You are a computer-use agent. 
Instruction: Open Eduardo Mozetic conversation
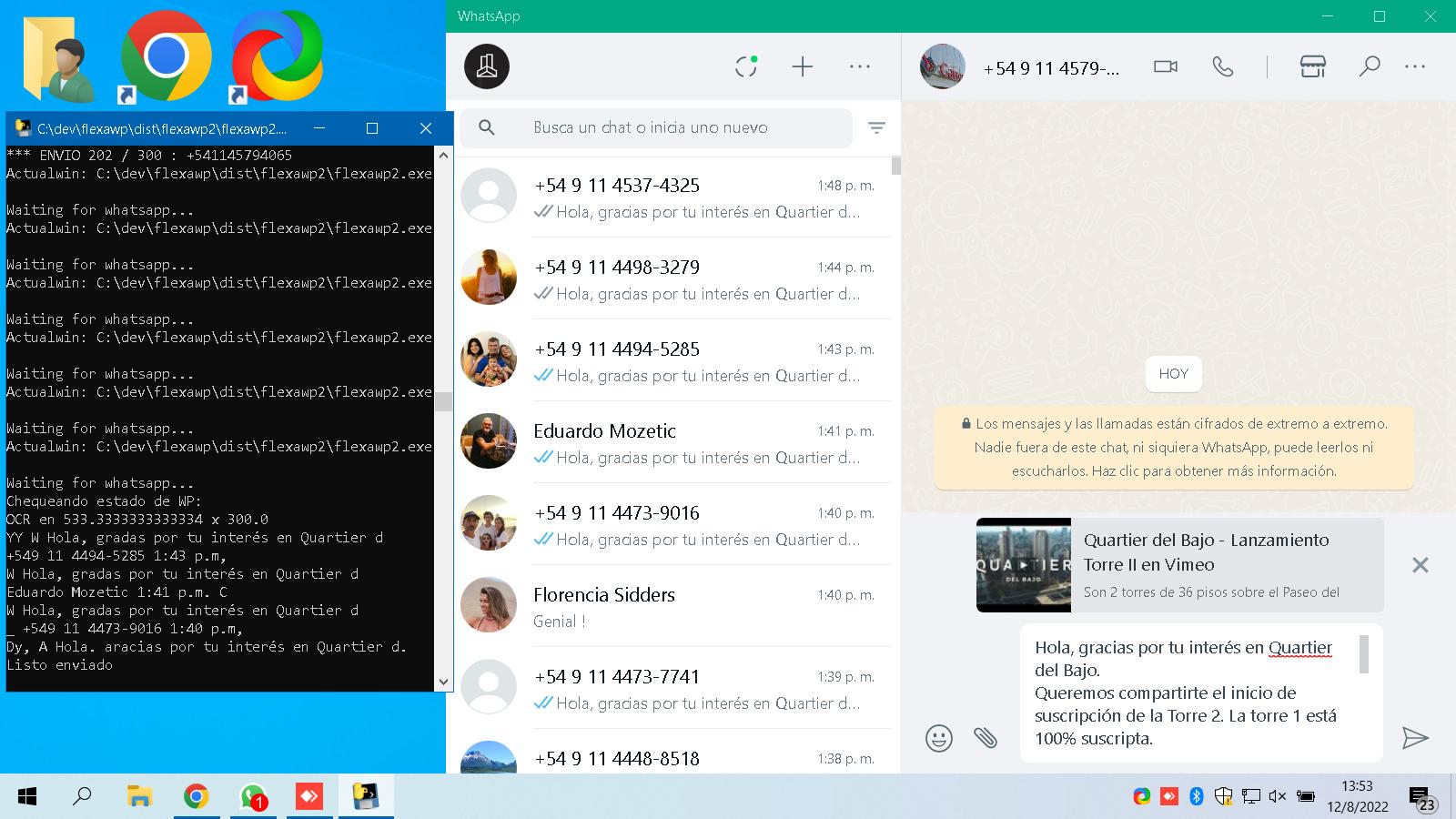click(673, 443)
